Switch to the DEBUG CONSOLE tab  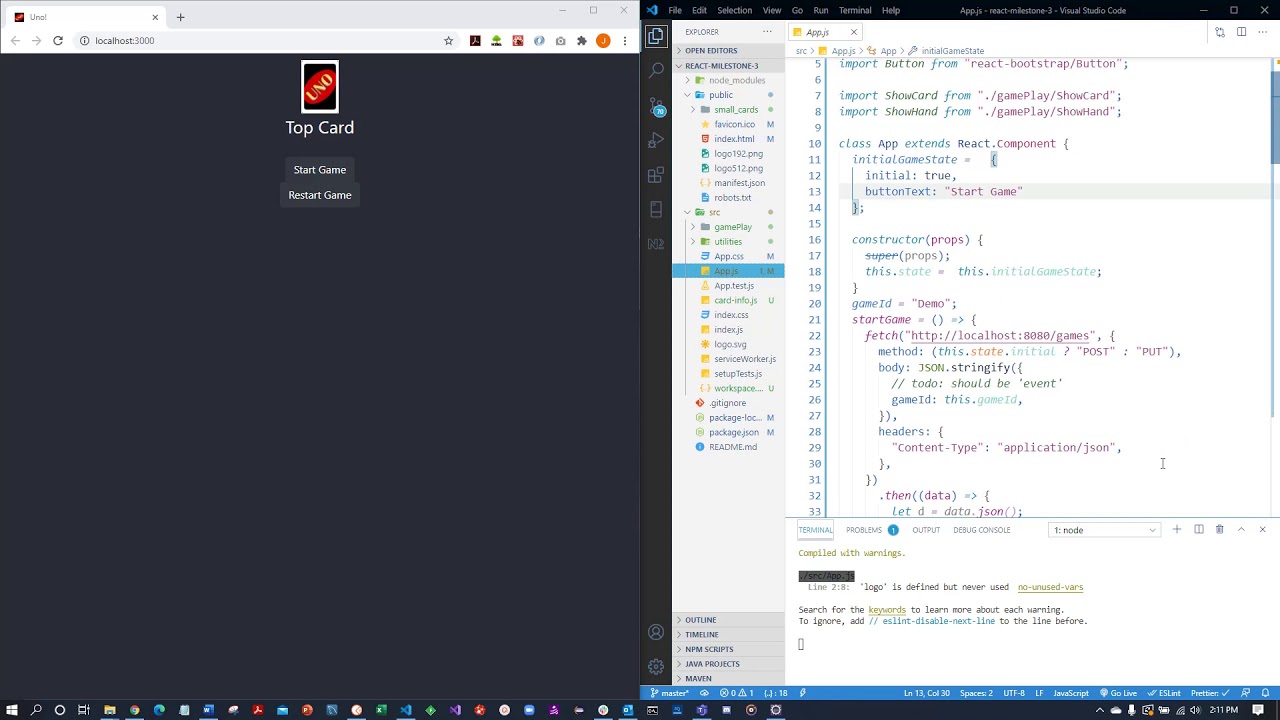(981, 530)
